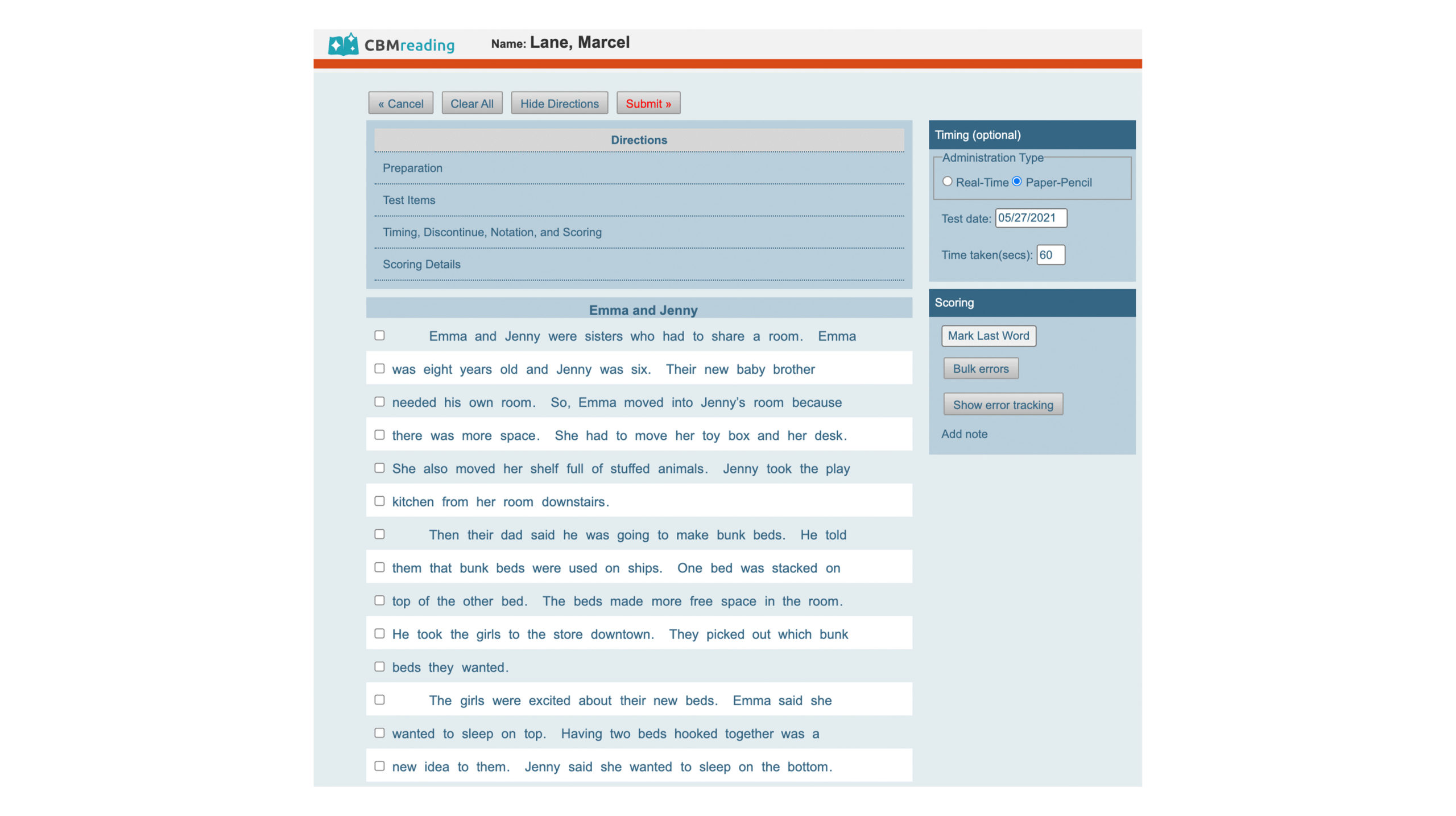The height and width of the screenshot is (816, 1456).
Task: Mark the word 'stacked' in the passage
Action: point(794,568)
